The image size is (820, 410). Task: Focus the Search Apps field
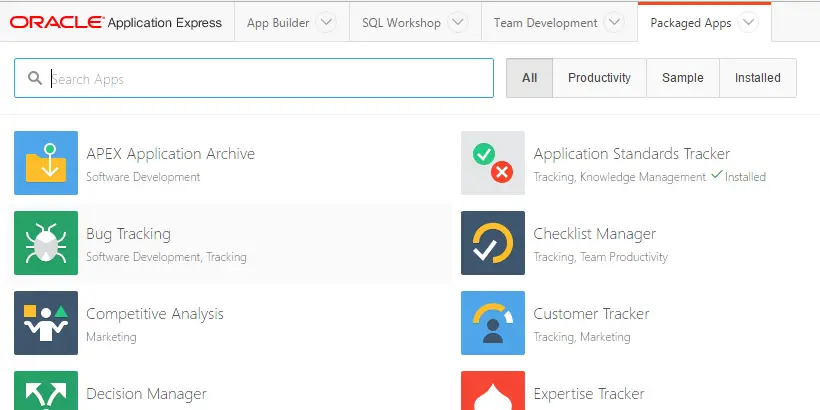pyautogui.click(x=254, y=78)
